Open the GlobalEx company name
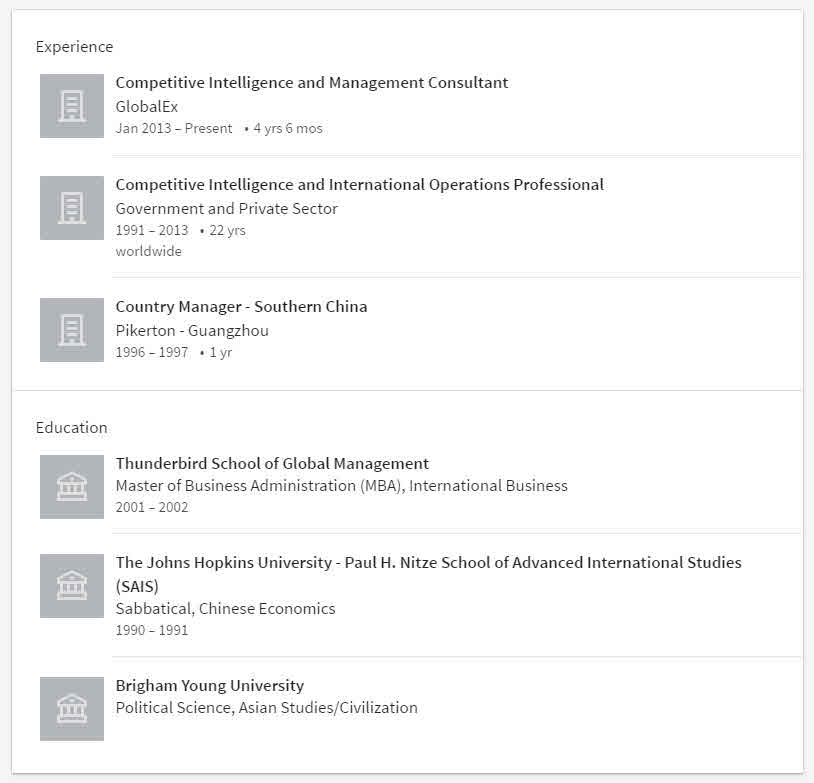814x783 pixels. (147, 106)
